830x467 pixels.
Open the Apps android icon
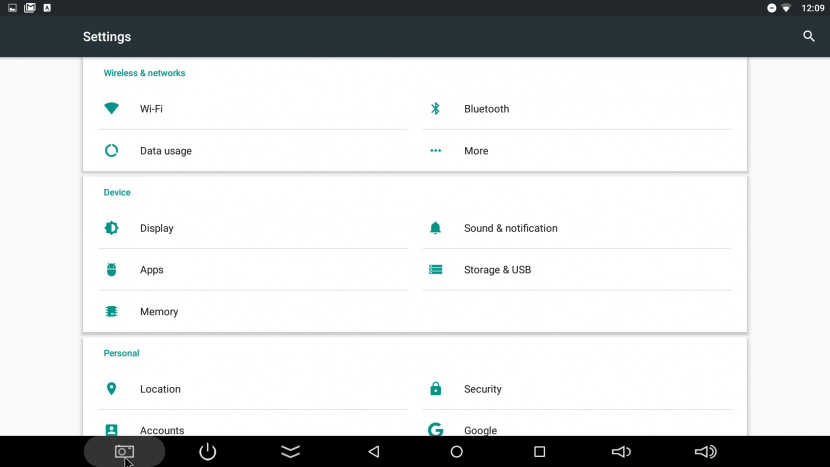click(111, 270)
